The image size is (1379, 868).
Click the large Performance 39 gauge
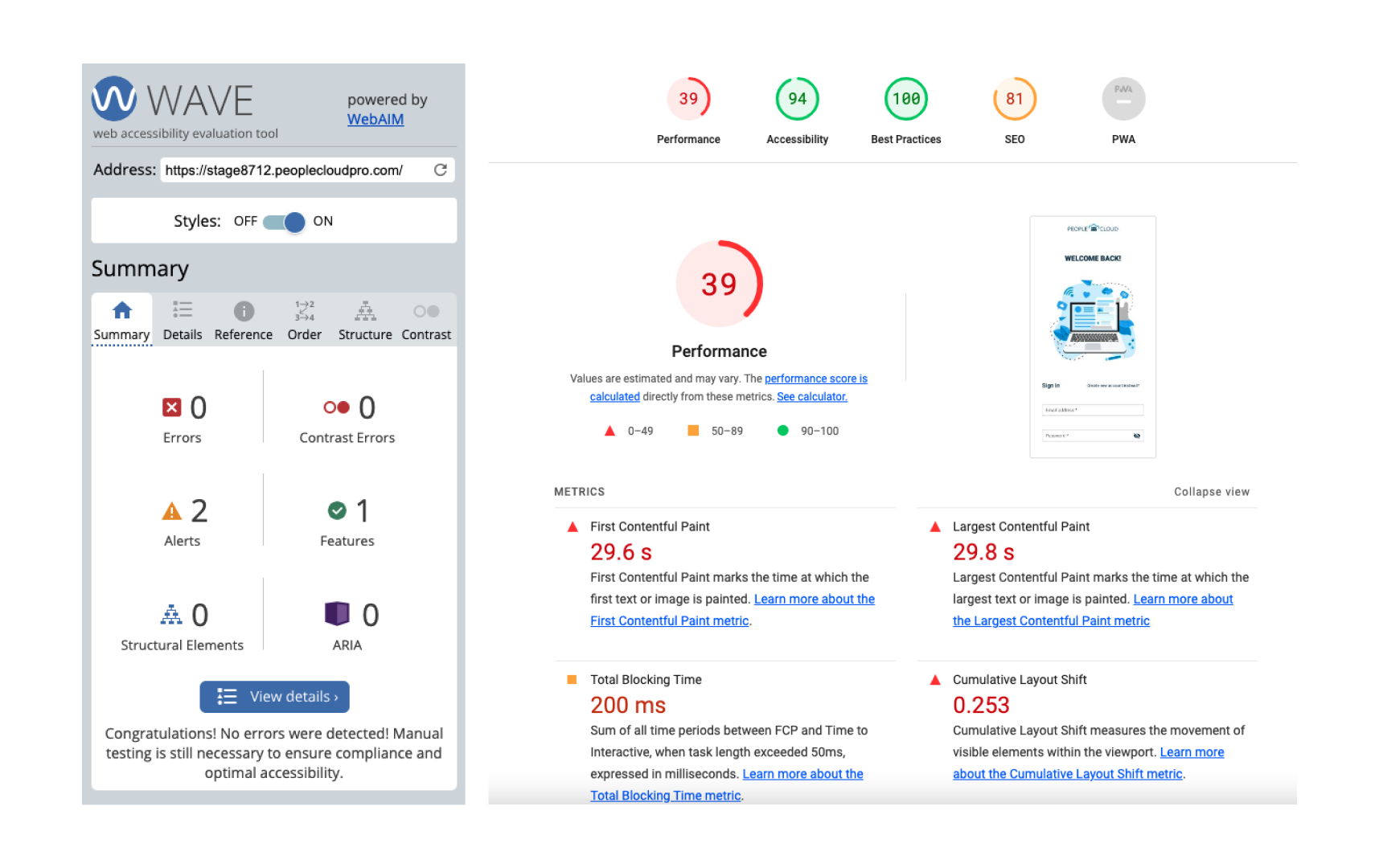pos(719,284)
